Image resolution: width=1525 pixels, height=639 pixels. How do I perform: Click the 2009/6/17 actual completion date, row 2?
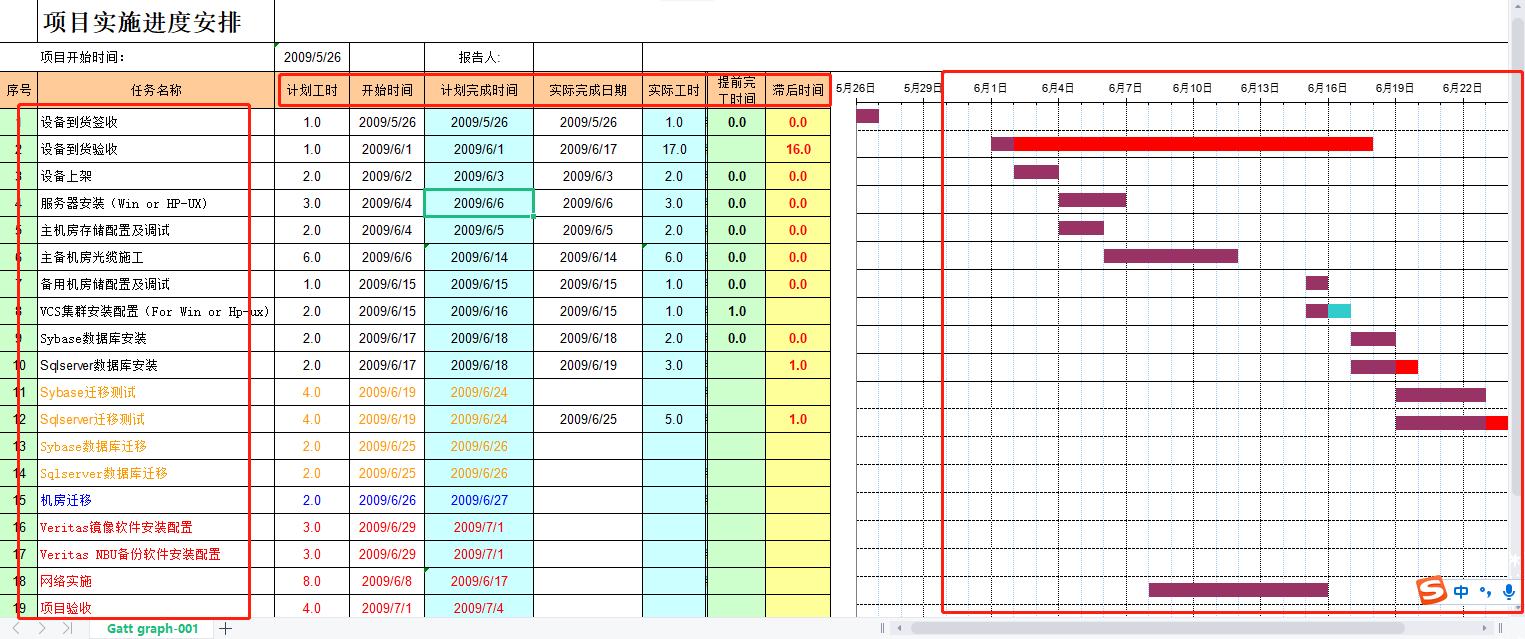click(588, 149)
